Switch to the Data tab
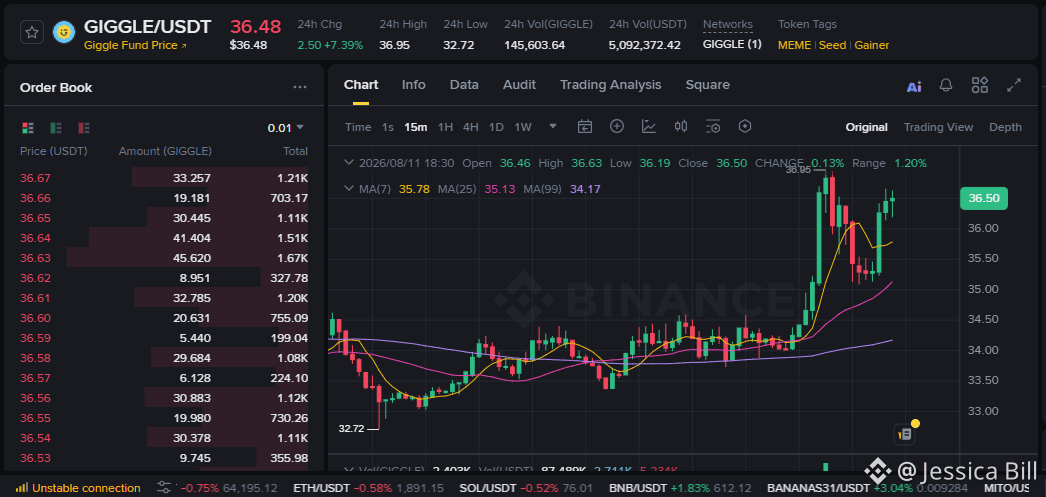Image resolution: width=1046 pixels, height=497 pixels. click(464, 85)
